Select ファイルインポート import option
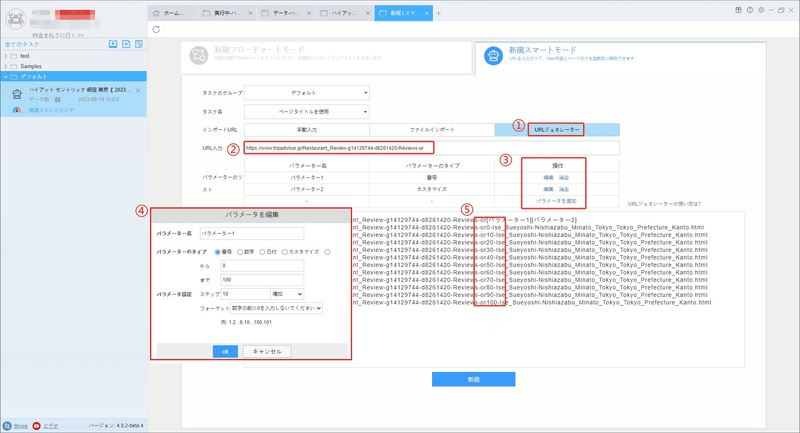Screen dimensions: 800x433 [x=432, y=130]
